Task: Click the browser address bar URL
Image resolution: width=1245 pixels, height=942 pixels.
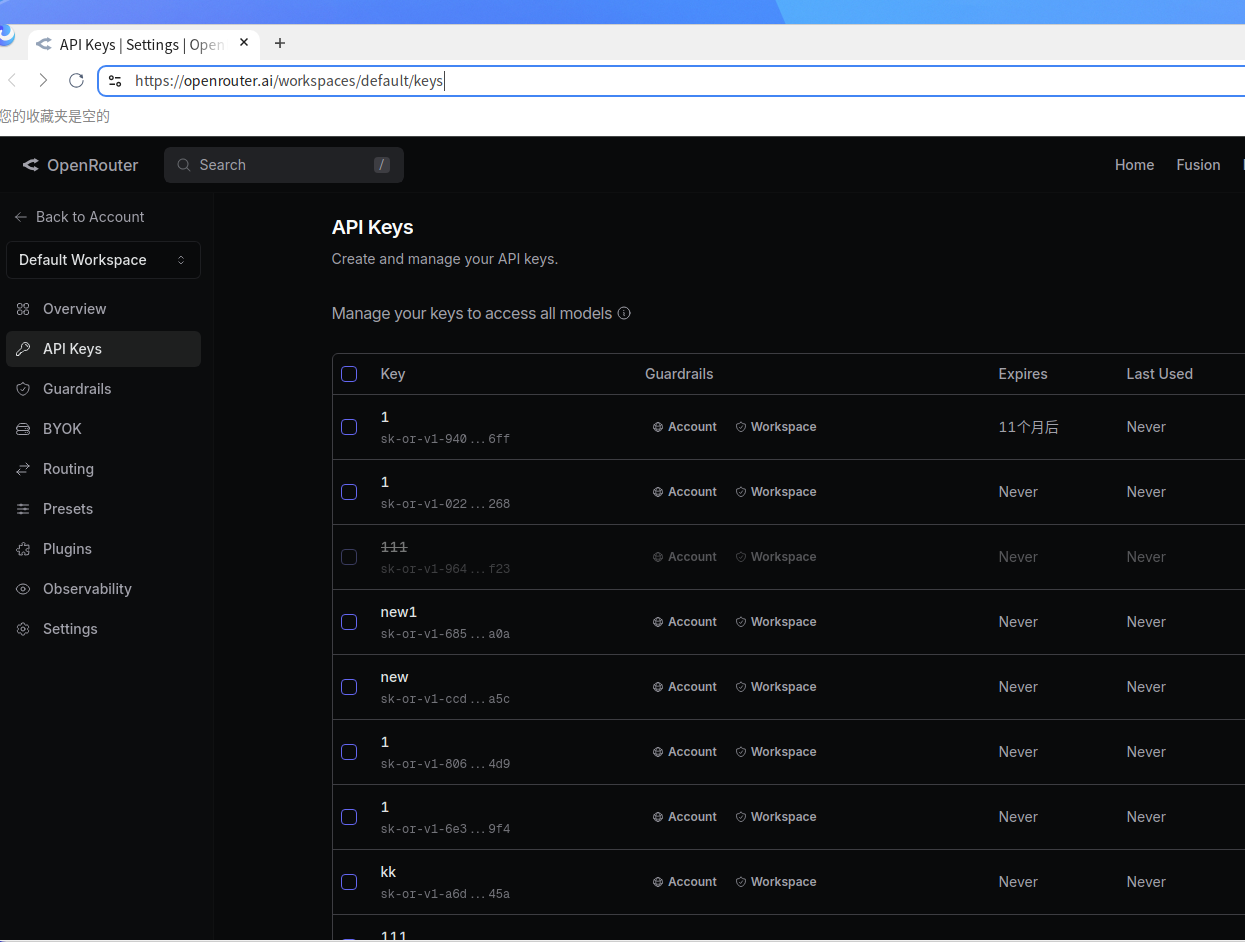Action: tap(289, 81)
